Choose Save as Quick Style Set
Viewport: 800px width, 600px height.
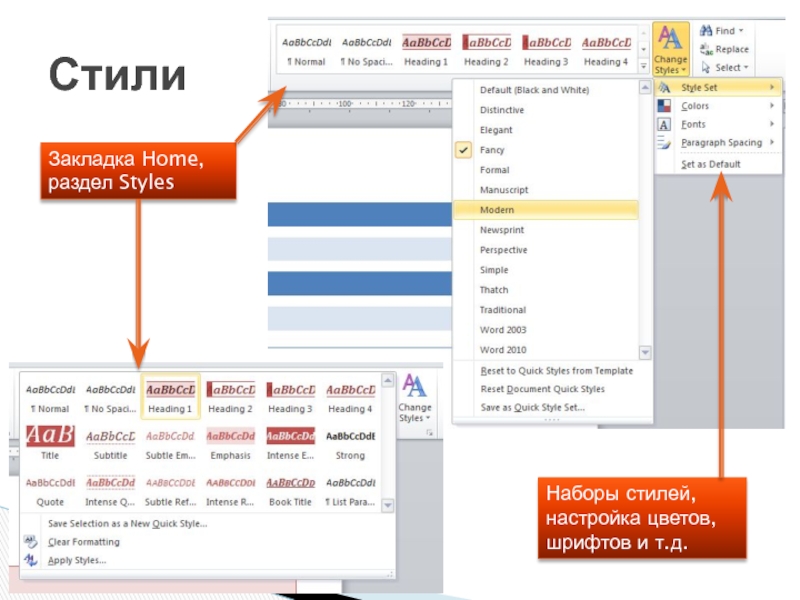coord(532,407)
